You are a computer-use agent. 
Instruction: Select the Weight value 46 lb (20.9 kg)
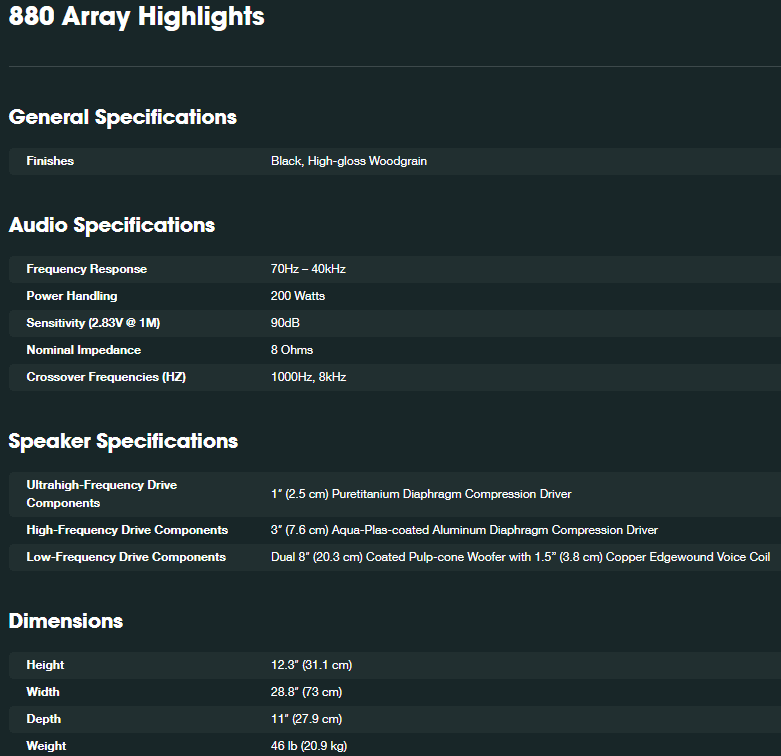309,746
